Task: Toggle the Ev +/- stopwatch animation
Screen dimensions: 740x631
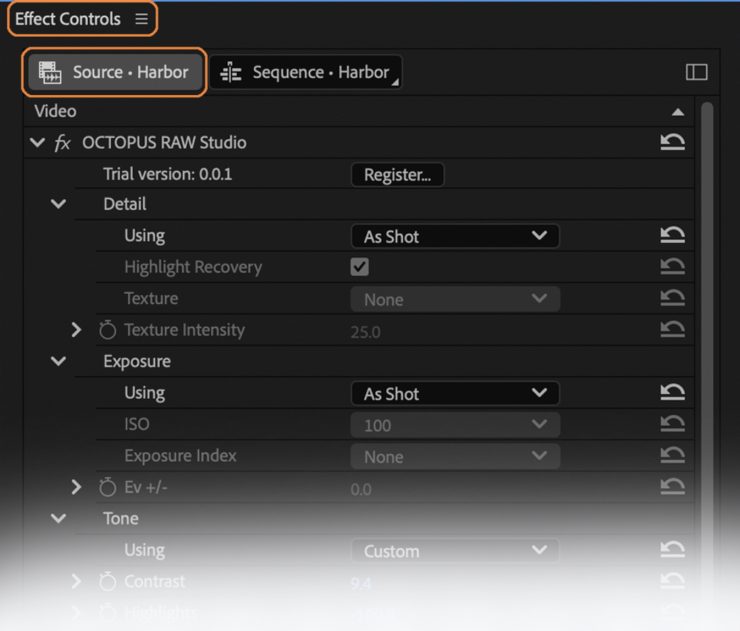Action: (108, 487)
